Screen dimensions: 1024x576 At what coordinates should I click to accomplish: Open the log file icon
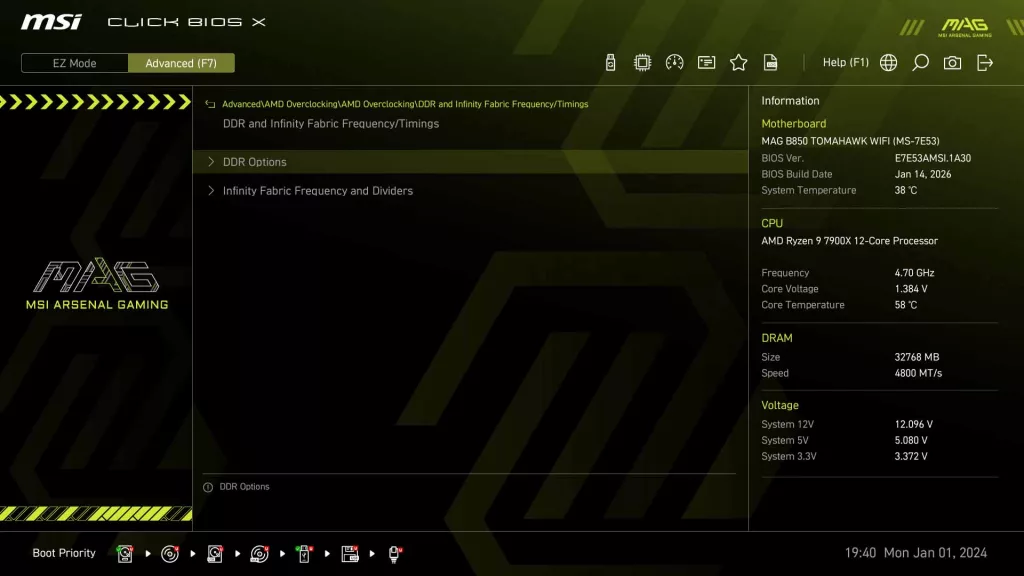pos(771,63)
